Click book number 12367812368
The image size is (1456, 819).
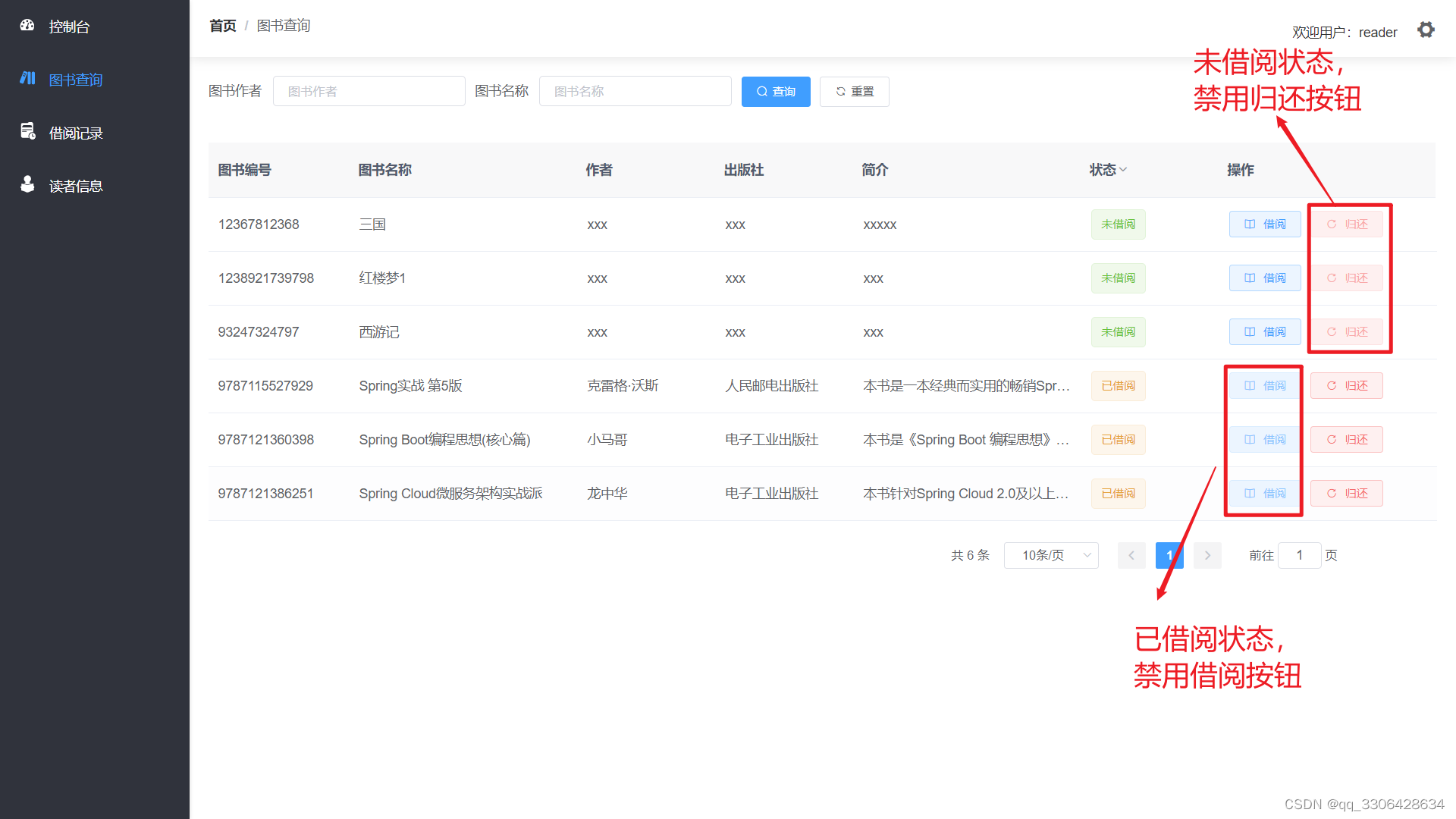tap(259, 224)
